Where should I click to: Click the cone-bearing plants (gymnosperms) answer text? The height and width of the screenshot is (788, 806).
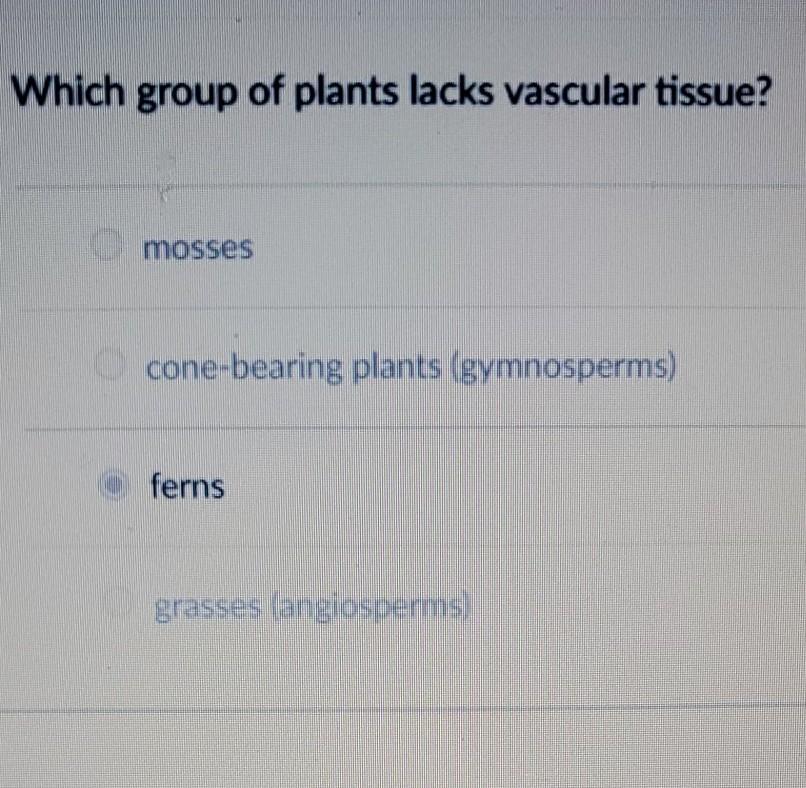tap(411, 367)
